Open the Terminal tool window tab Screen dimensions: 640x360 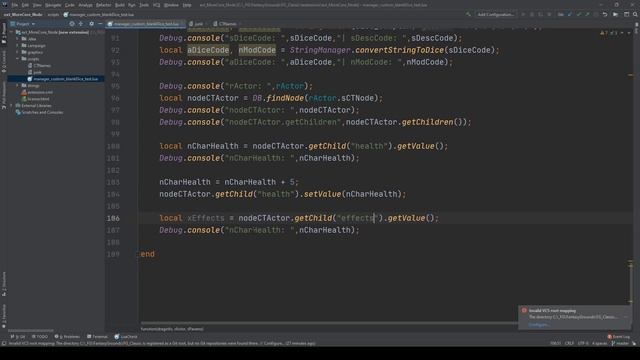97,337
